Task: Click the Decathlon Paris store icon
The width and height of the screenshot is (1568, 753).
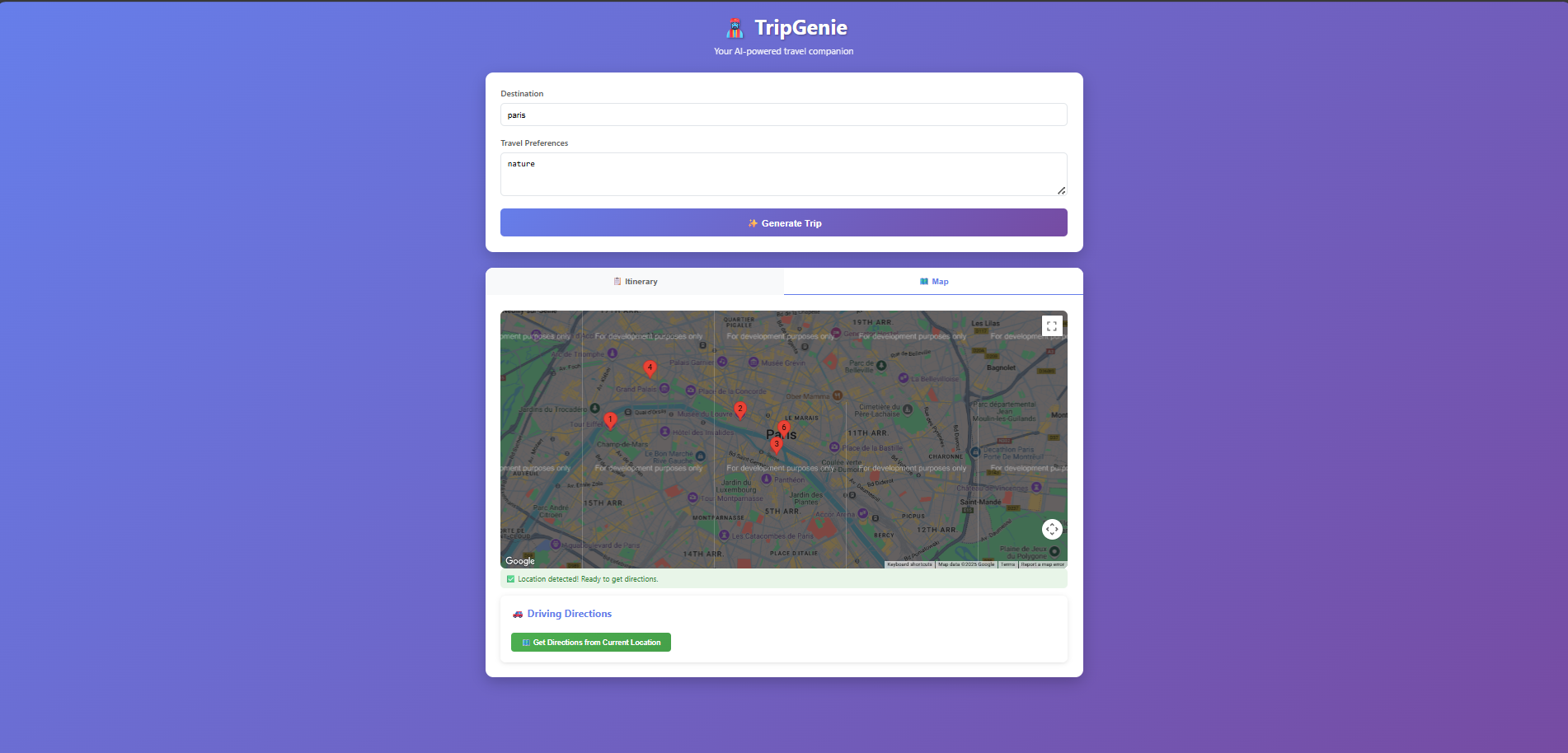Action: (976, 452)
